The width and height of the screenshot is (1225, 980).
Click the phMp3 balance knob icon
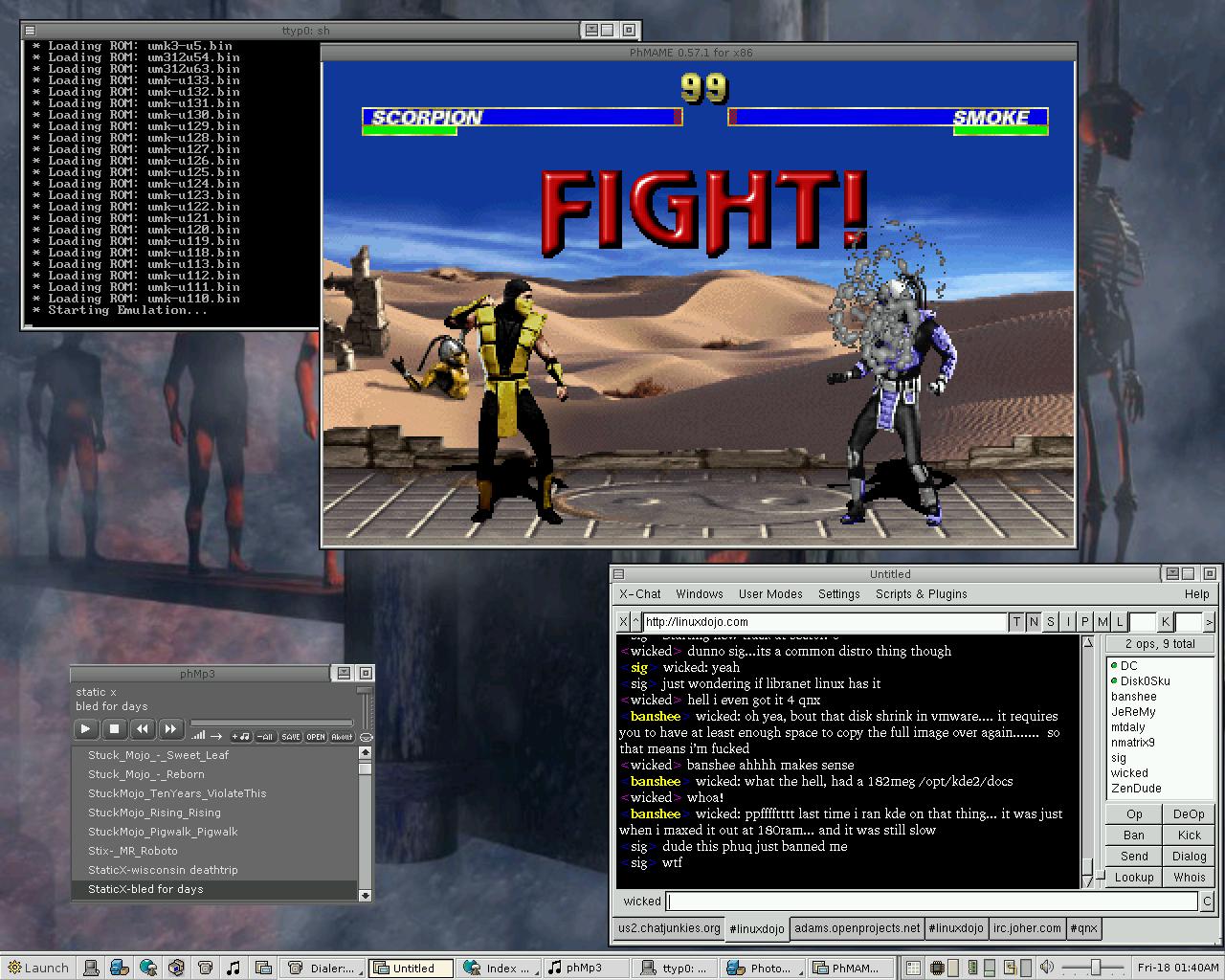pyautogui.click(x=365, y=738)
